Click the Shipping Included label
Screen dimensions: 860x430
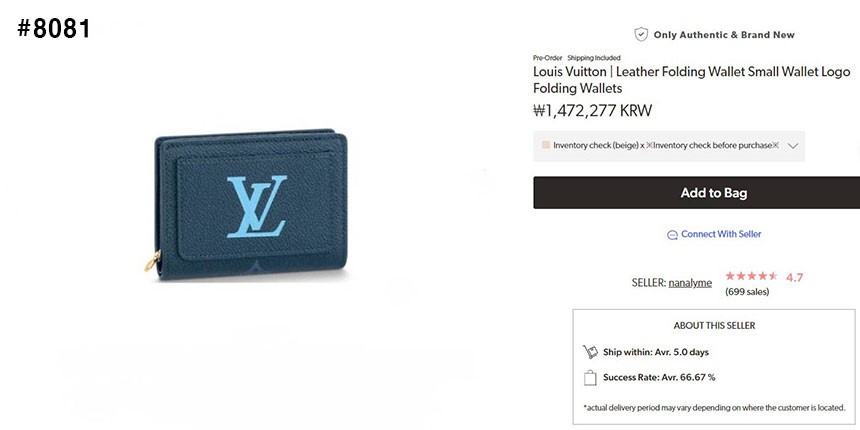pos(594,58)
